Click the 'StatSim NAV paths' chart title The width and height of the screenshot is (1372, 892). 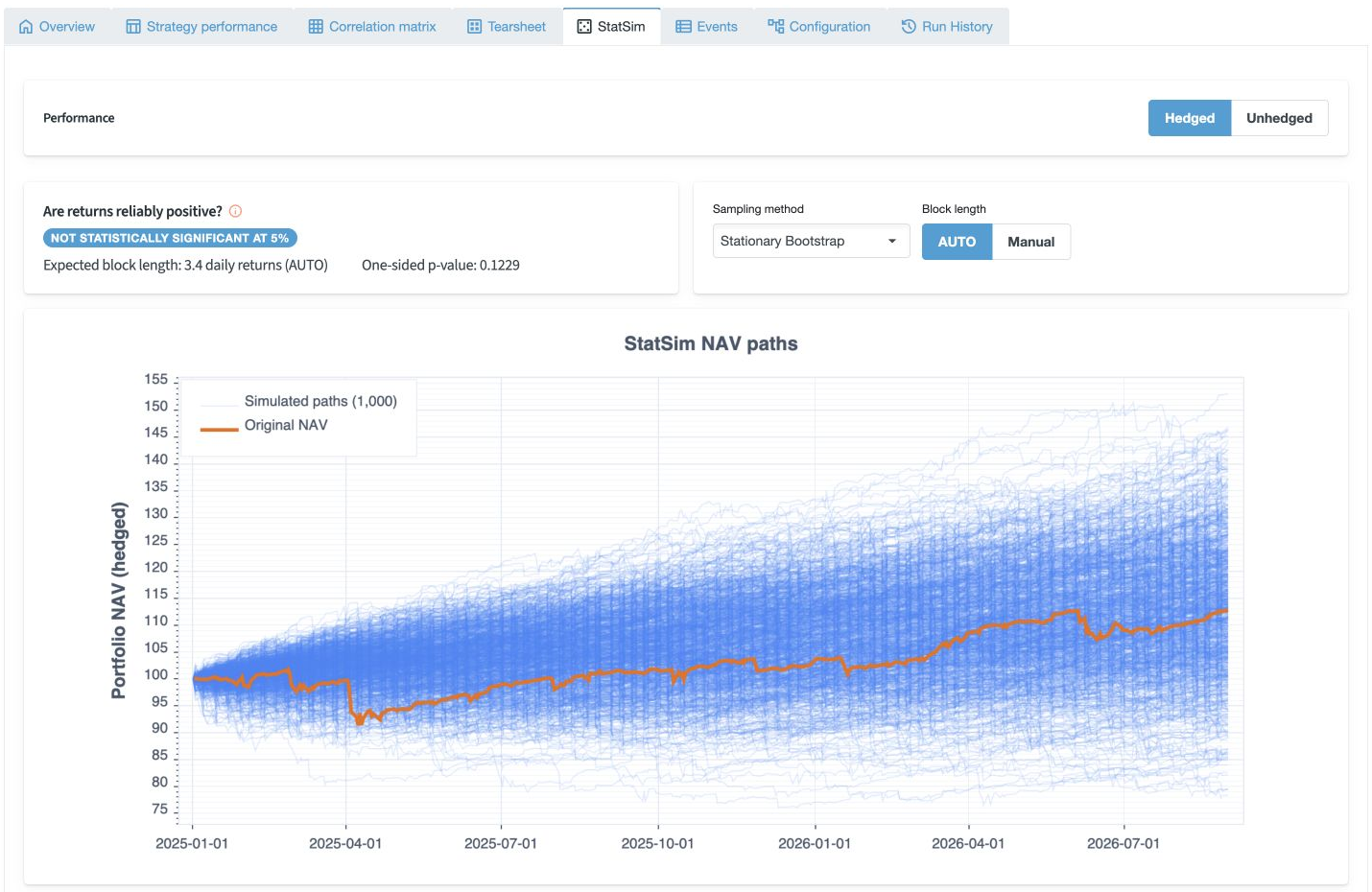711,343
